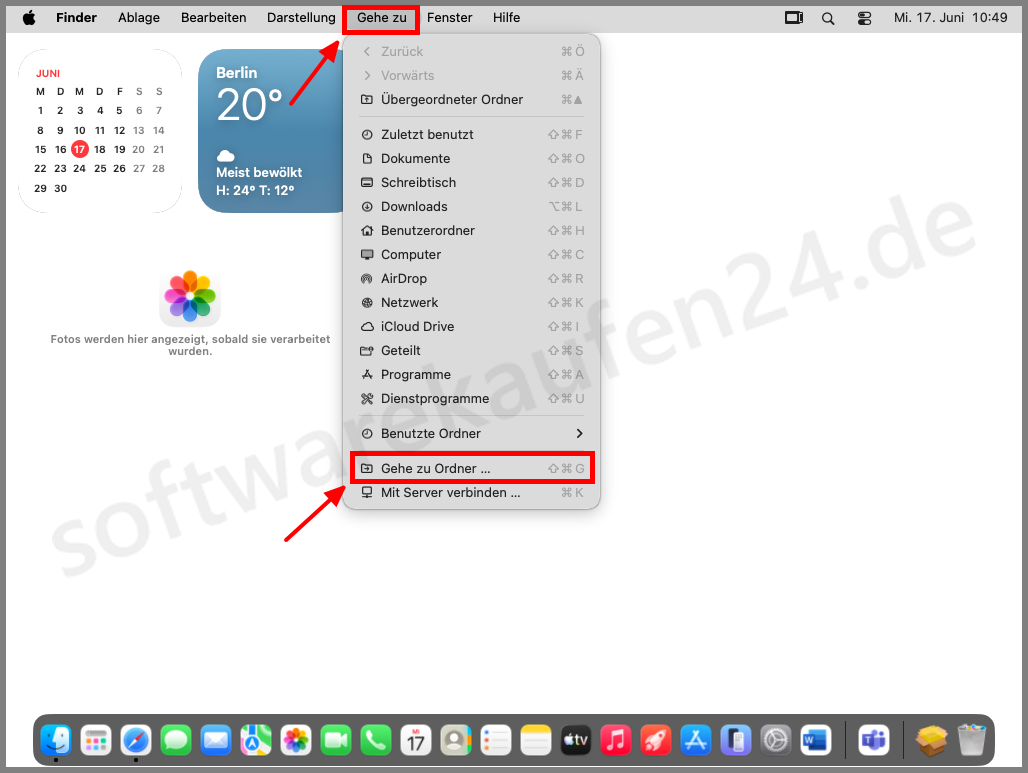Open Contacts from the Dock
This screenshot has width=1028, height=773.
pos(456,740)
